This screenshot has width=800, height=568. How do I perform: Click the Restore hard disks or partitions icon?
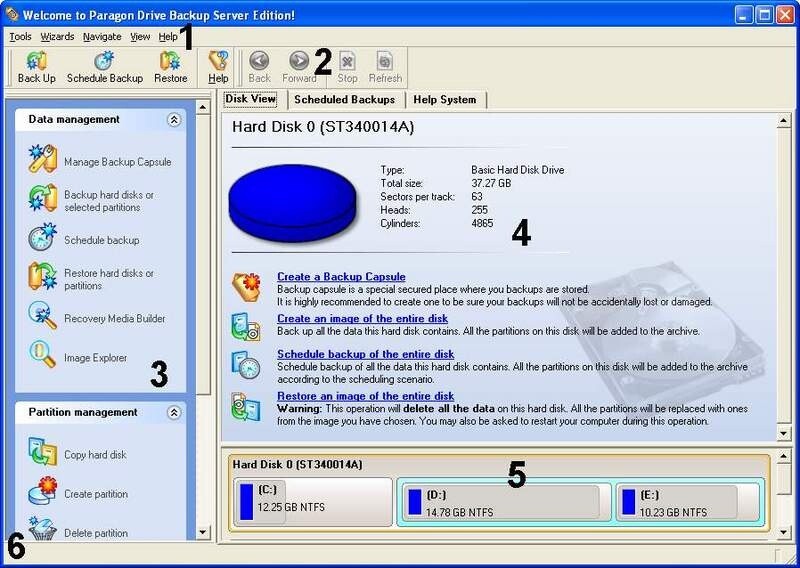(x=43, y=276)
